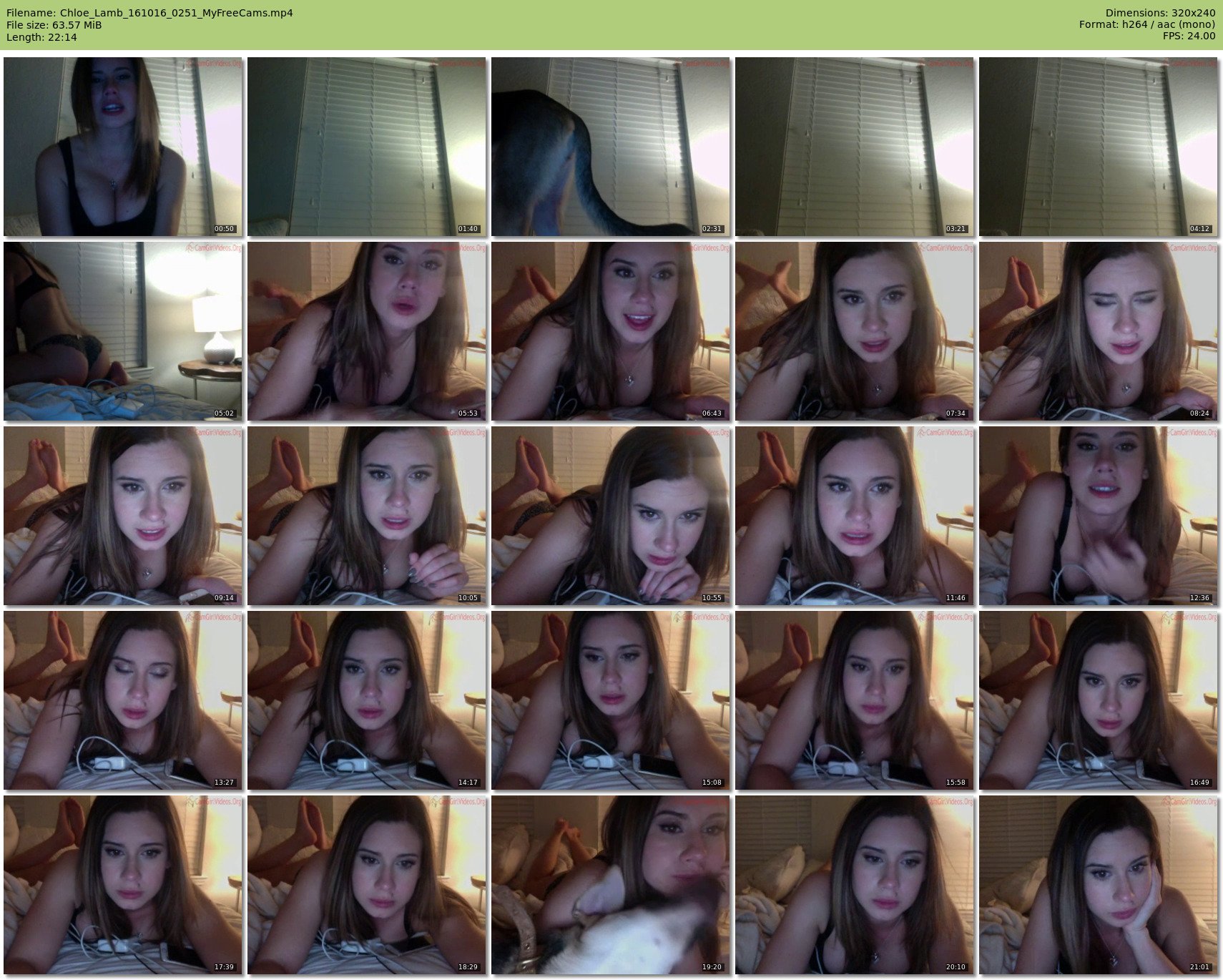Select the final thumbnail at 21:01
1223x980 pixels.
pyautogui.click(x=1099, y=885)
